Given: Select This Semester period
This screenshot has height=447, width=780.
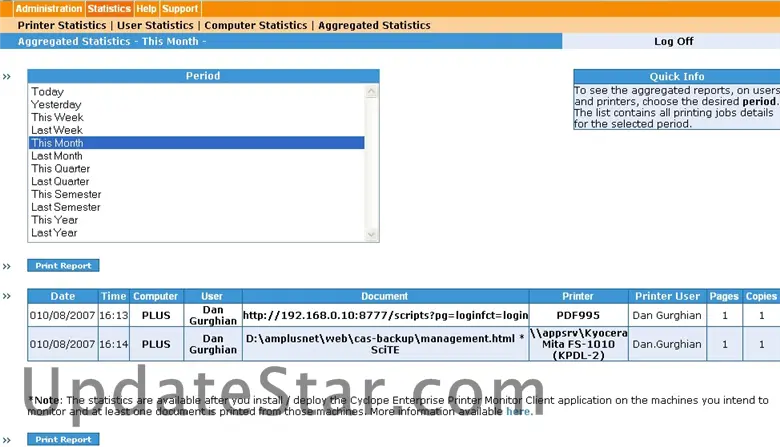Looking at the screenshot, I should pos(196,194).
